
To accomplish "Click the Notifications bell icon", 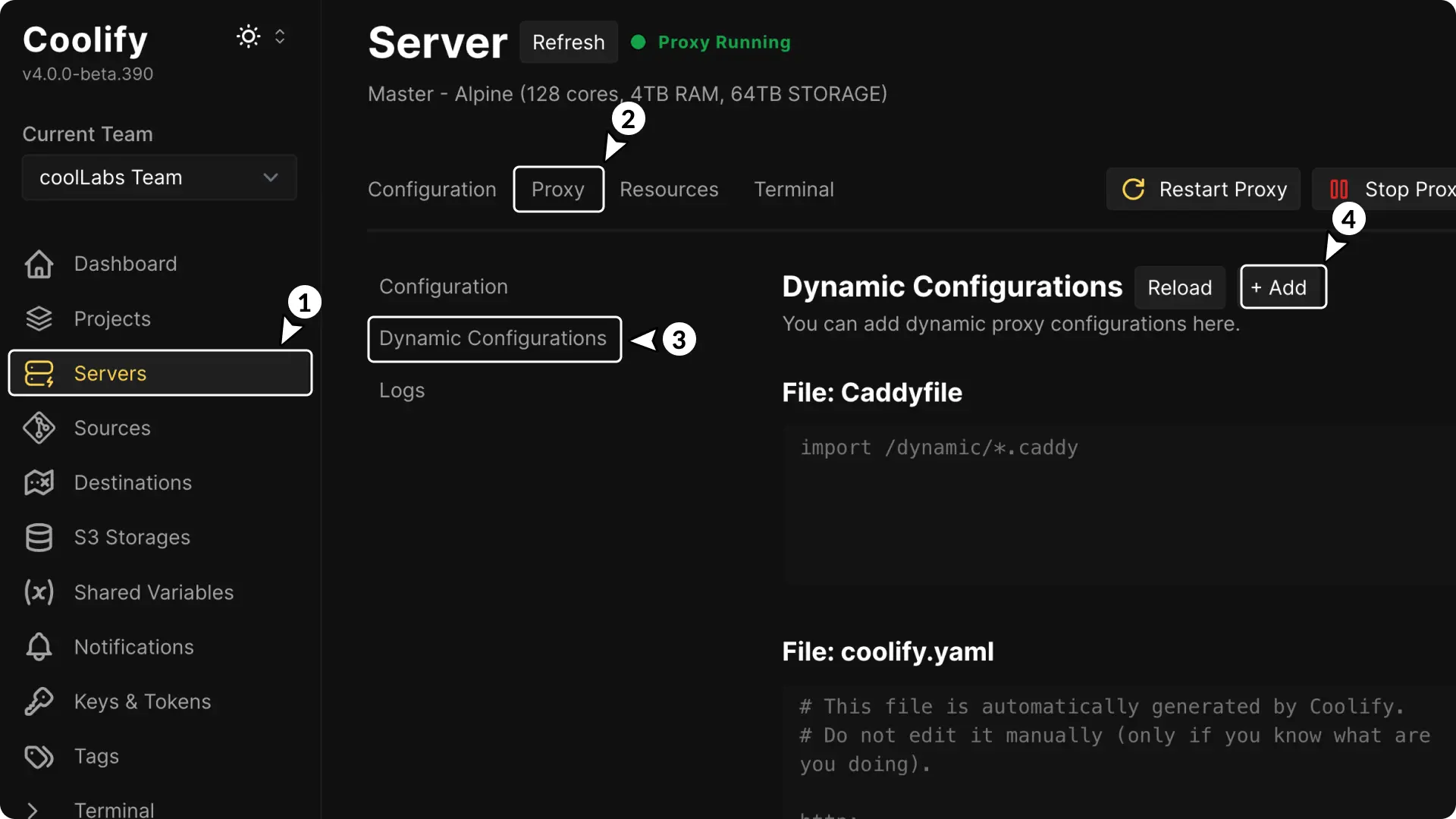I will 39,647.
